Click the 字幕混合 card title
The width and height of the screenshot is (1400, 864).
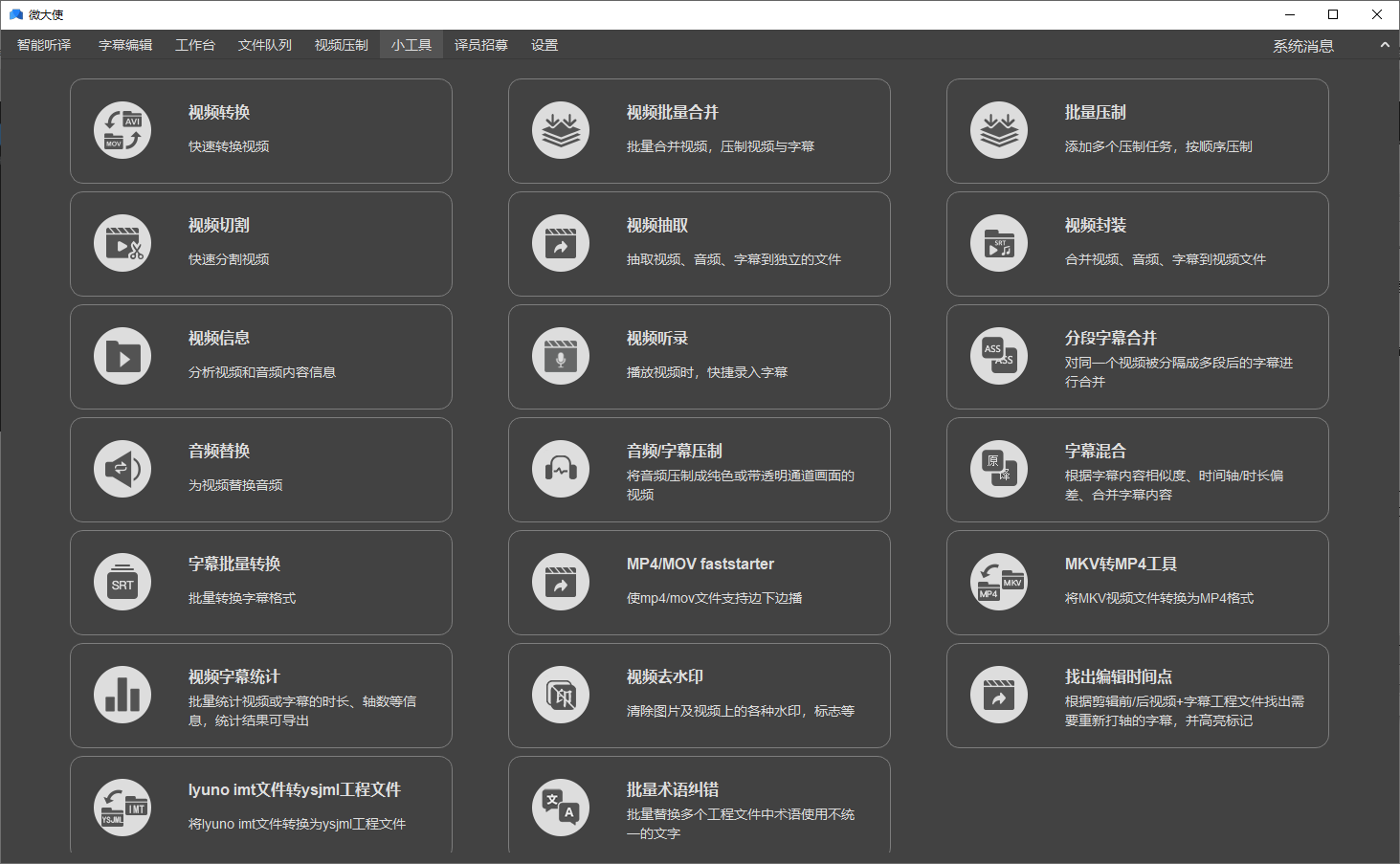pos(1096,452)
